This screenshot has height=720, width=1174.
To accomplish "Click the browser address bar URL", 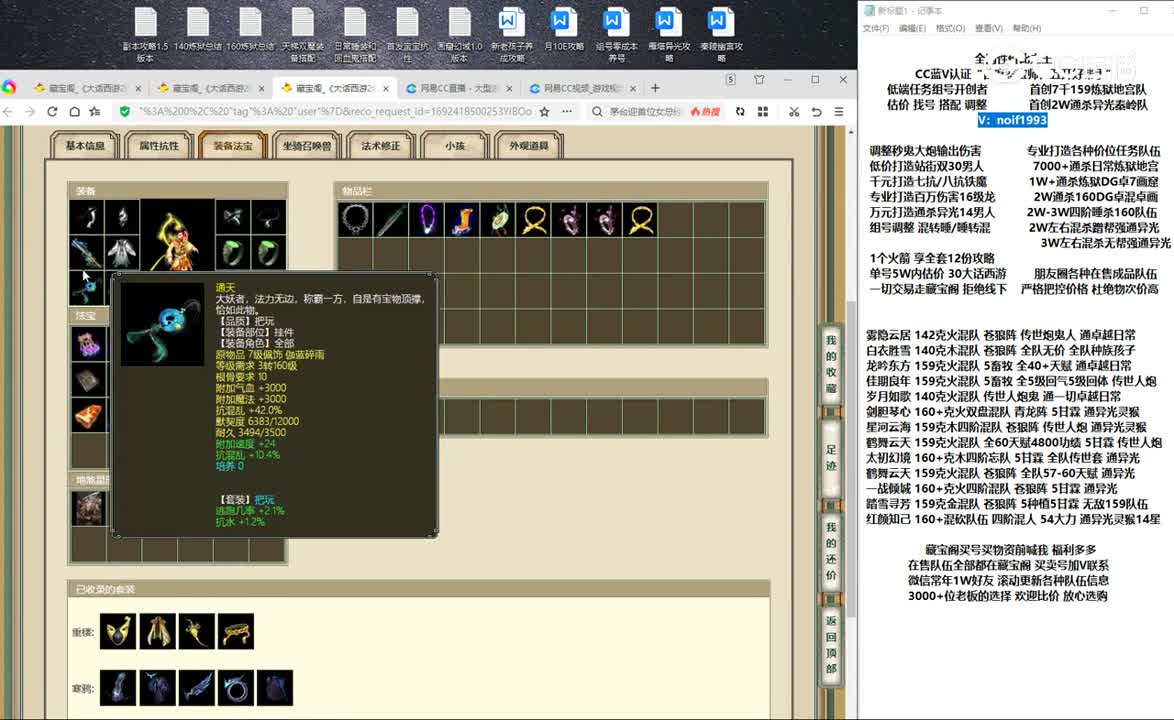I will click(335, 112).
